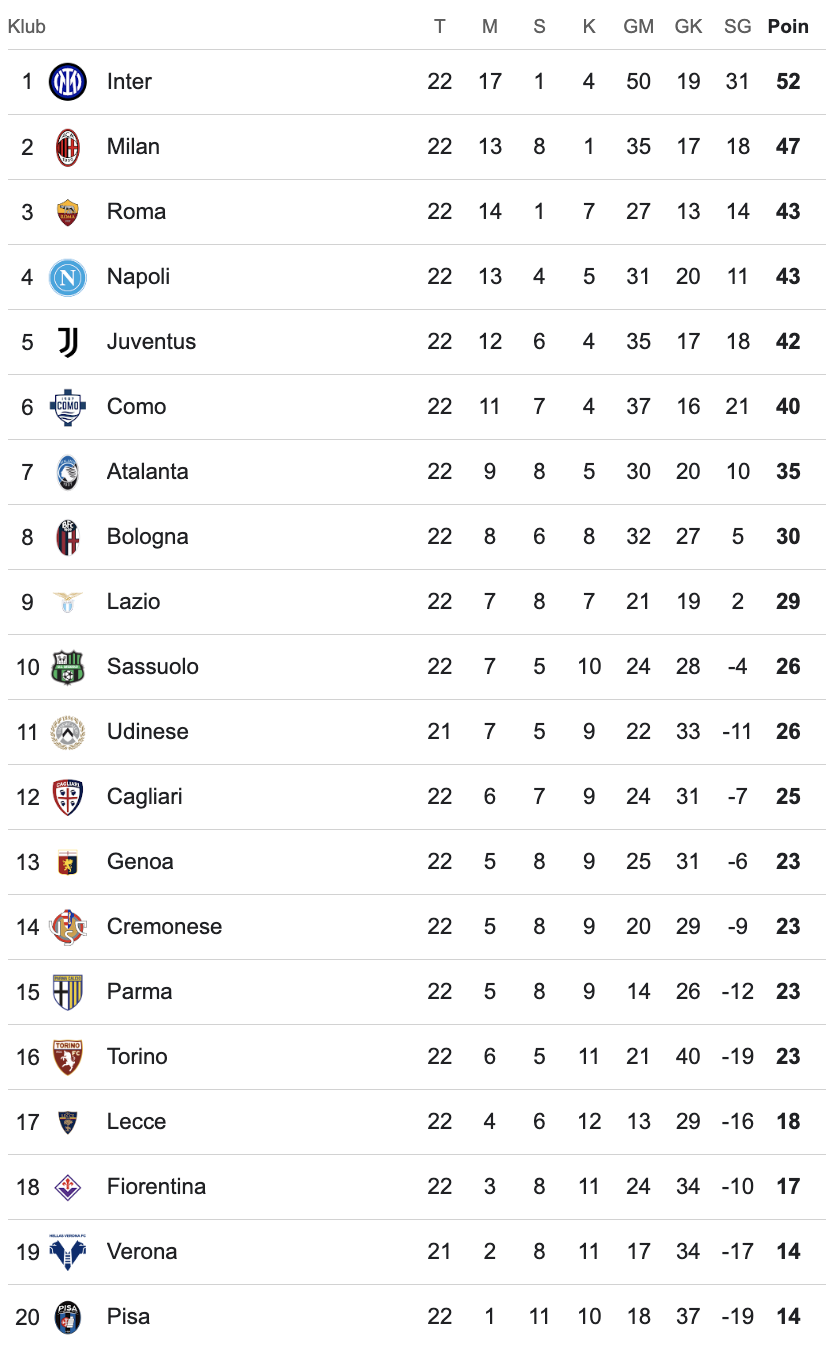Click the Roma club crest icon

(x=68, y=212)
